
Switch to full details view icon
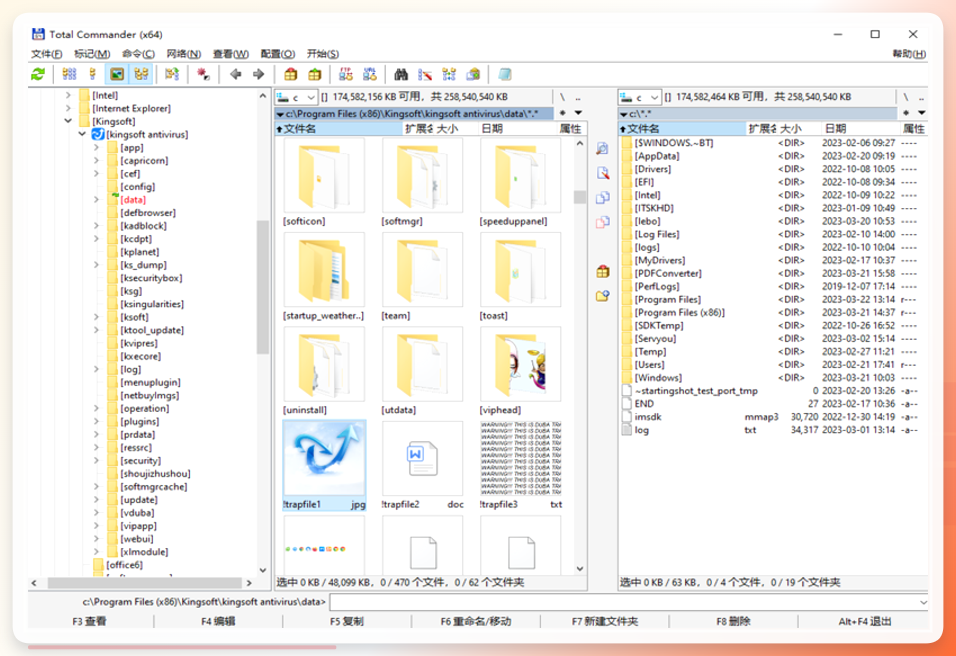(x=93, y=74)
